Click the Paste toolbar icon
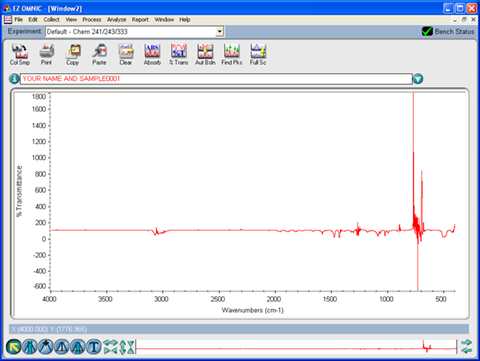The image size is (480, 361). 99,54
